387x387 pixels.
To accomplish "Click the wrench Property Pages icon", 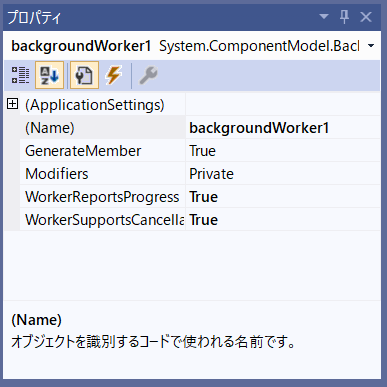I will click(x=148, y=75).
